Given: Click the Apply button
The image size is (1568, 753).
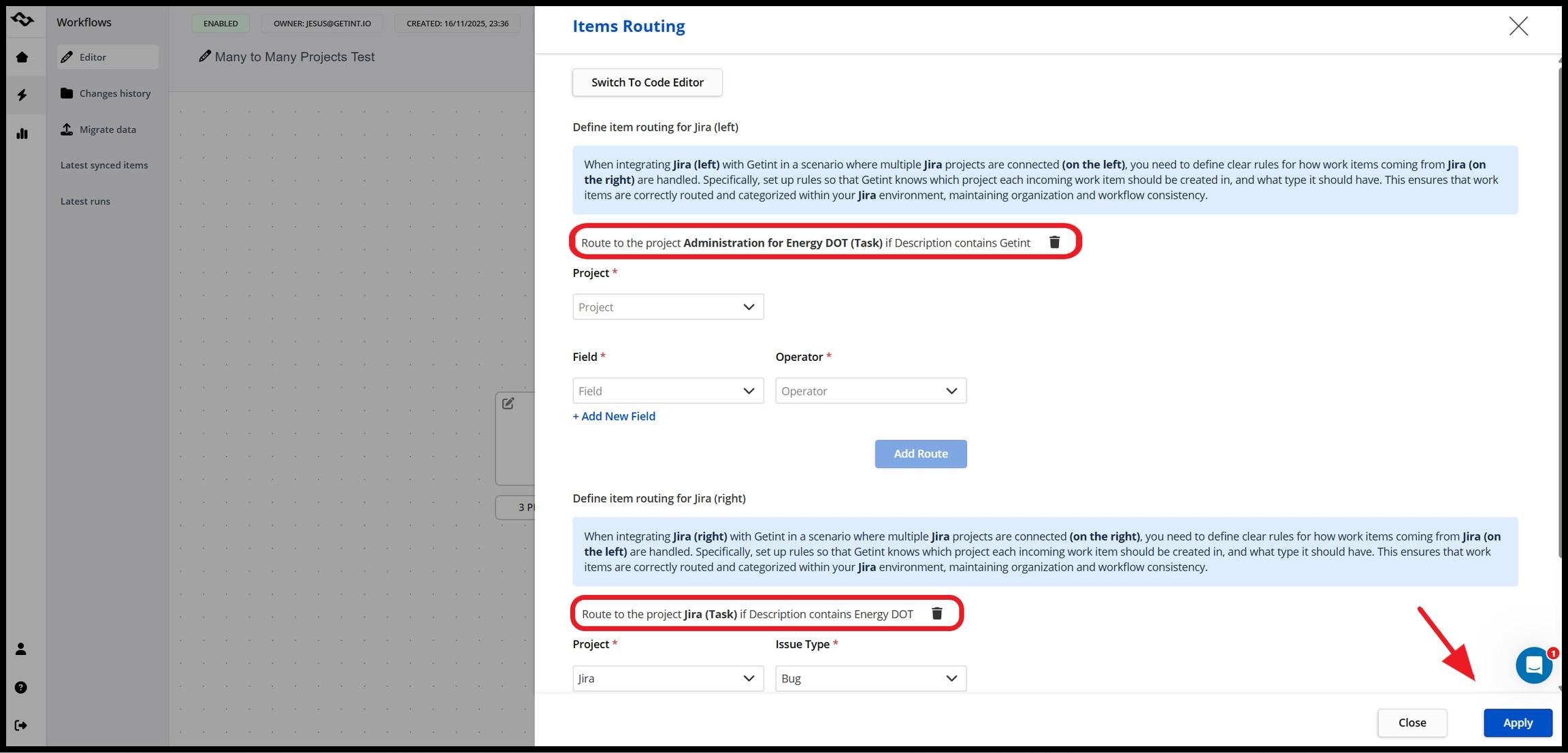Looking at the screenshot, I should [x=1517, y=722].
